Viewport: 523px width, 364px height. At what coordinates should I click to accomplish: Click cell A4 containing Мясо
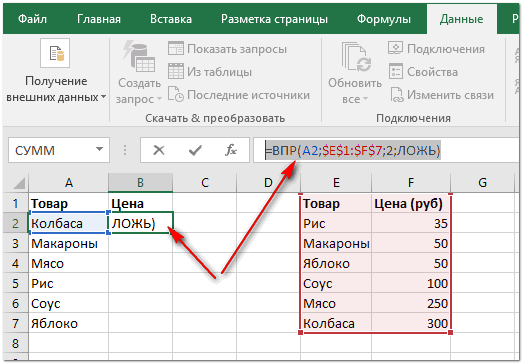tap(68, 263)
